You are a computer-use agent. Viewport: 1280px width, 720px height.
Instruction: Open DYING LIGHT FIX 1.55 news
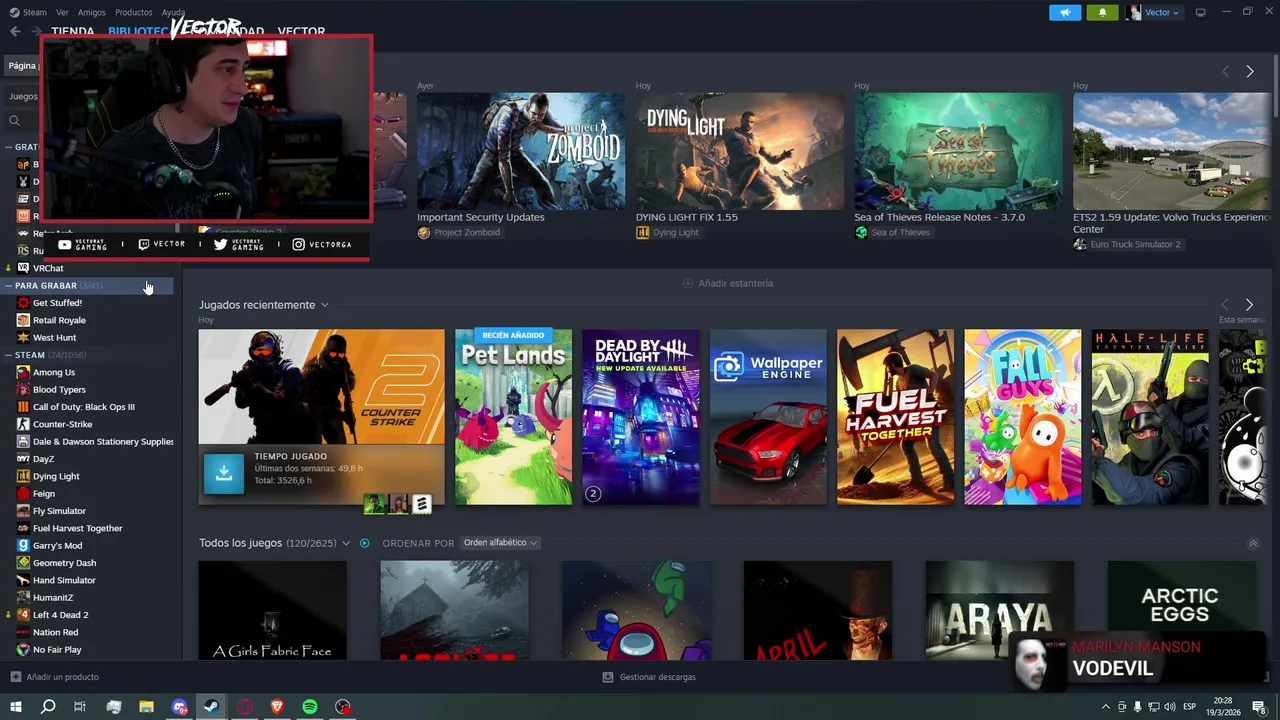687,217
